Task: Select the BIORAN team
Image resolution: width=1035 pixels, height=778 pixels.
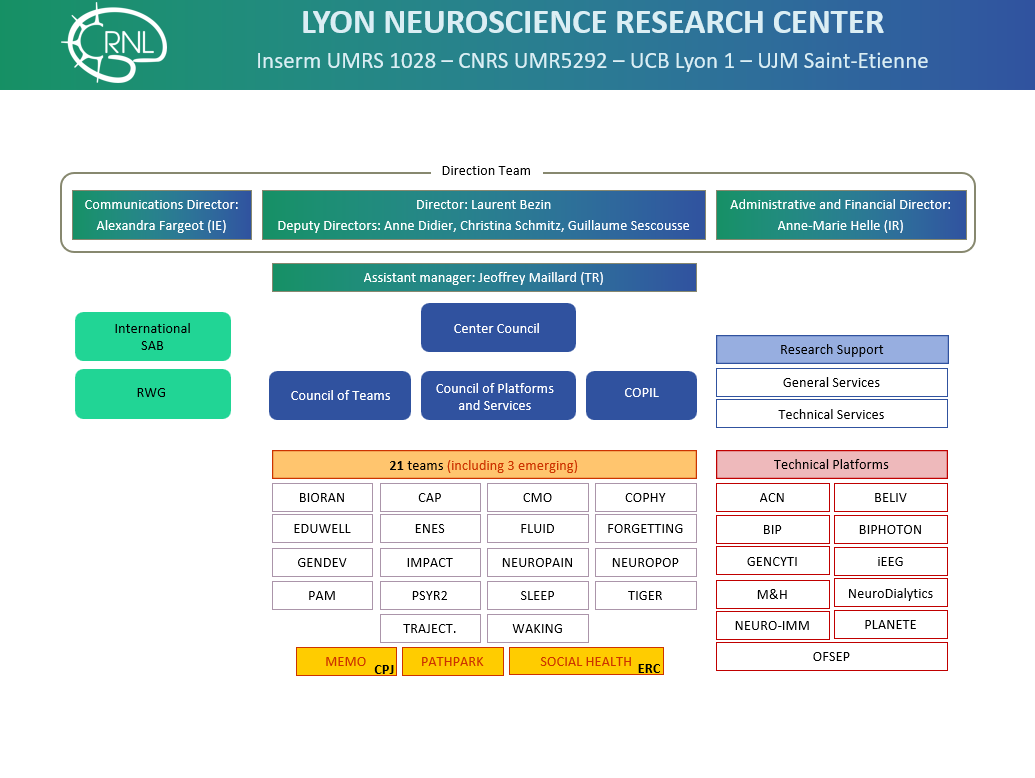Action: coord(322,497)
